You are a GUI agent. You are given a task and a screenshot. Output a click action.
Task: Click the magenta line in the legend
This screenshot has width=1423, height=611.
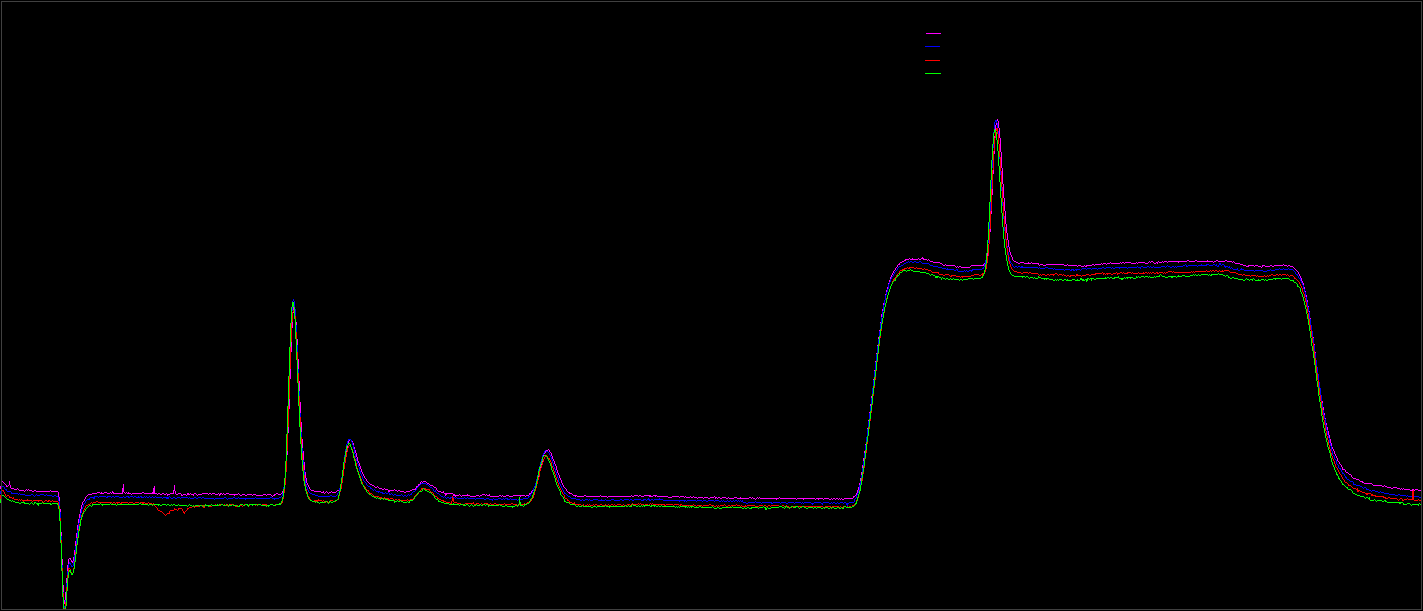point(933,33)
